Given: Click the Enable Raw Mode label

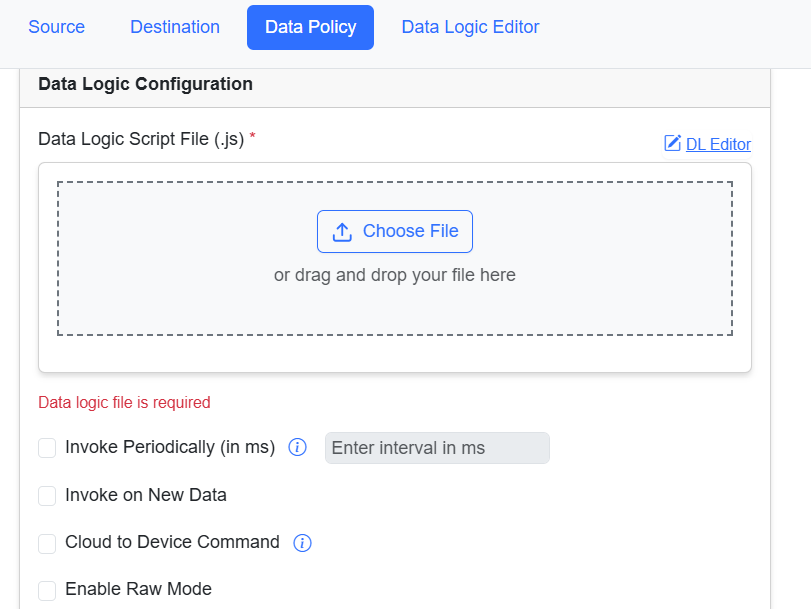Looking at the screenshot, I should click(139, 589).
